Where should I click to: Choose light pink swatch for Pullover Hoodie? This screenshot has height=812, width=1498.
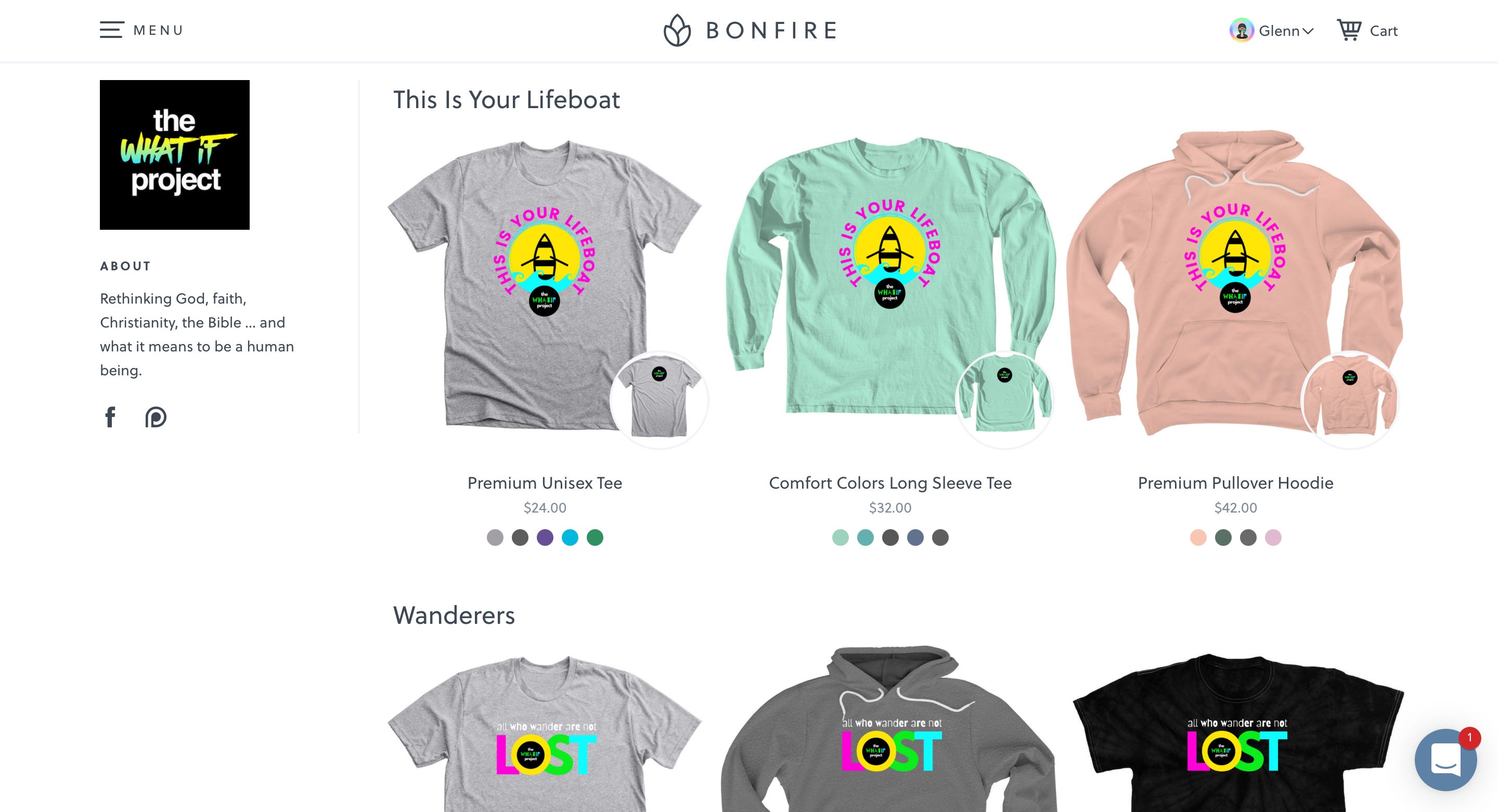[x=1273, y=538]
